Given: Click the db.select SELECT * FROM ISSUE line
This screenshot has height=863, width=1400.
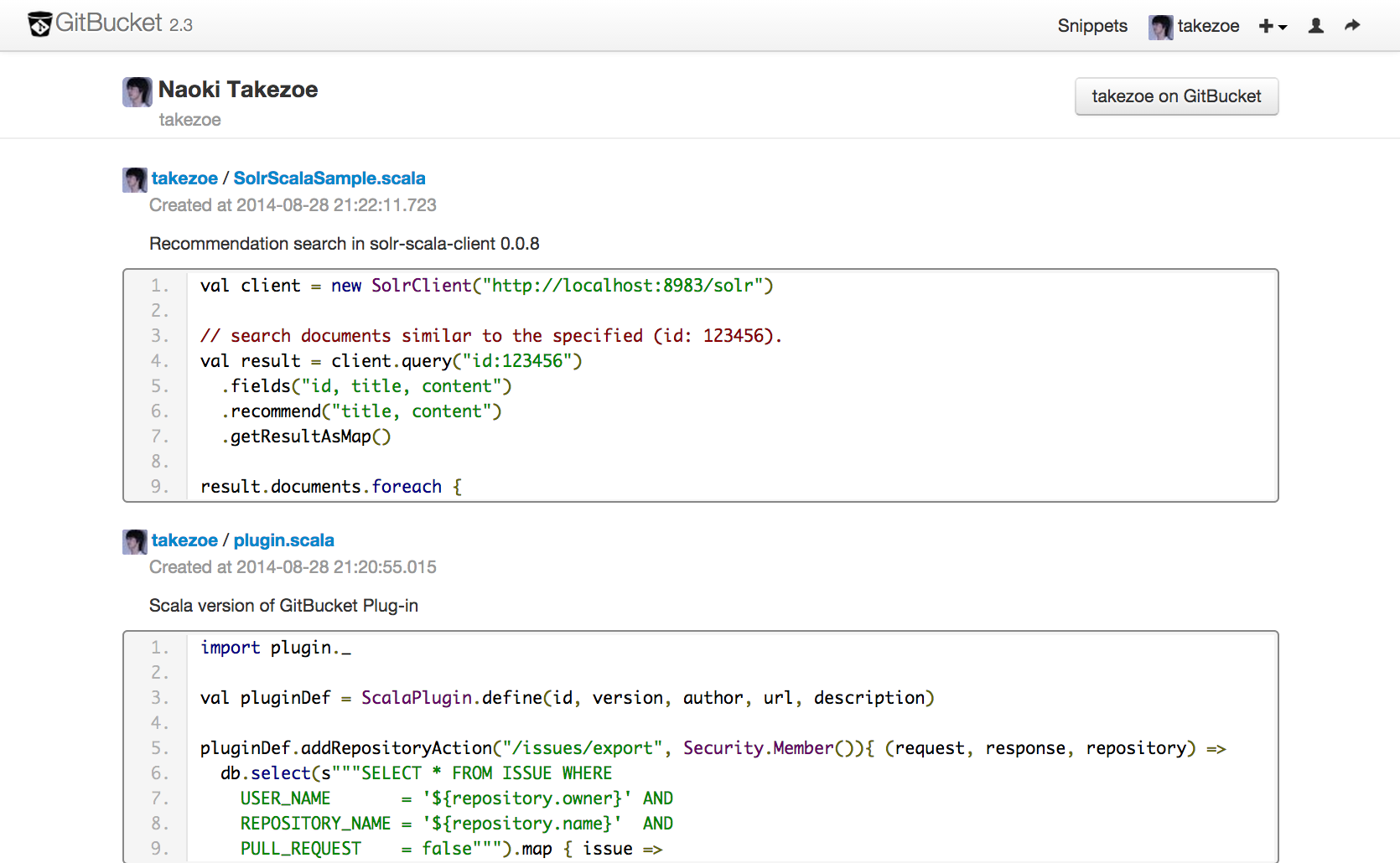Looking at the screenshot, I should [417, 773].
